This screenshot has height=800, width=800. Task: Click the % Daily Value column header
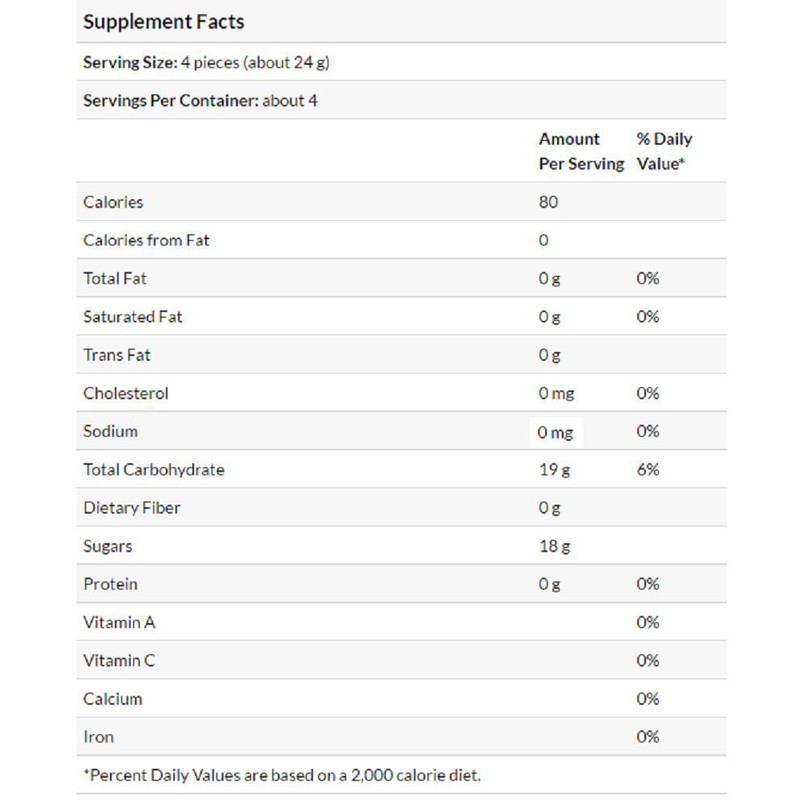click(x=664, y=150)
